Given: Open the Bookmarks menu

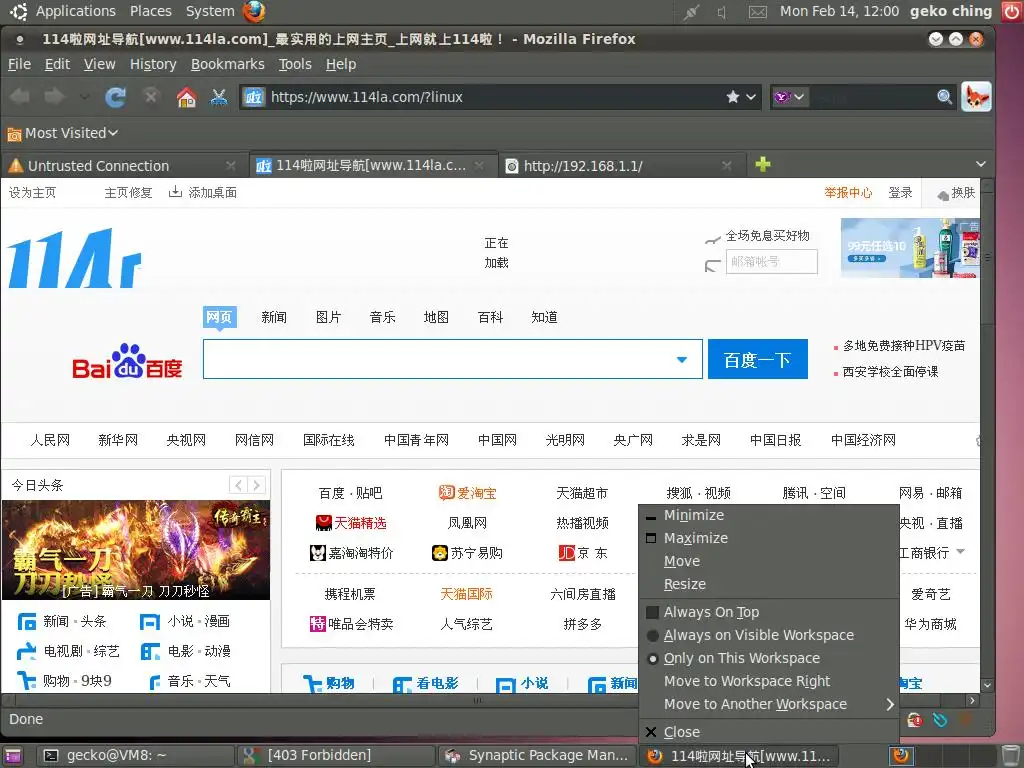Looking at the screenshot, I should click(227, 64).
